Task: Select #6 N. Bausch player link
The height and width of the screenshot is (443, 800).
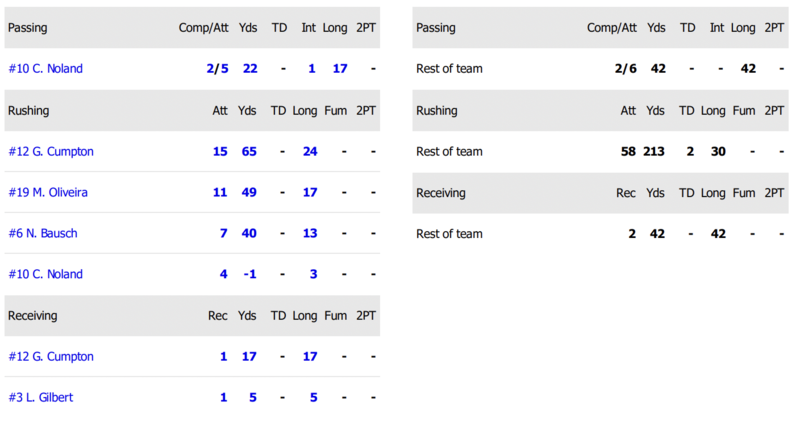Action: 42,233
